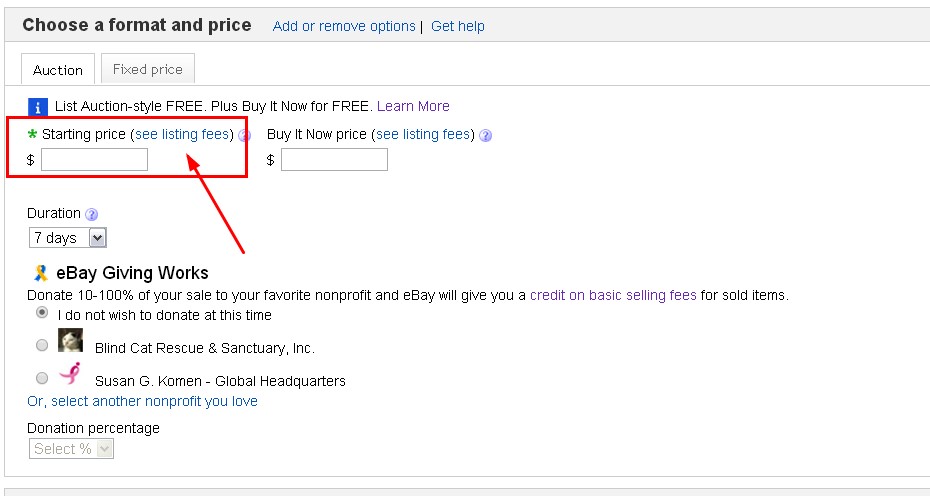Viewport: 930px width, 496px height.
Task: Open help icon next to Buy It Now price
Action: click(485, 135)
